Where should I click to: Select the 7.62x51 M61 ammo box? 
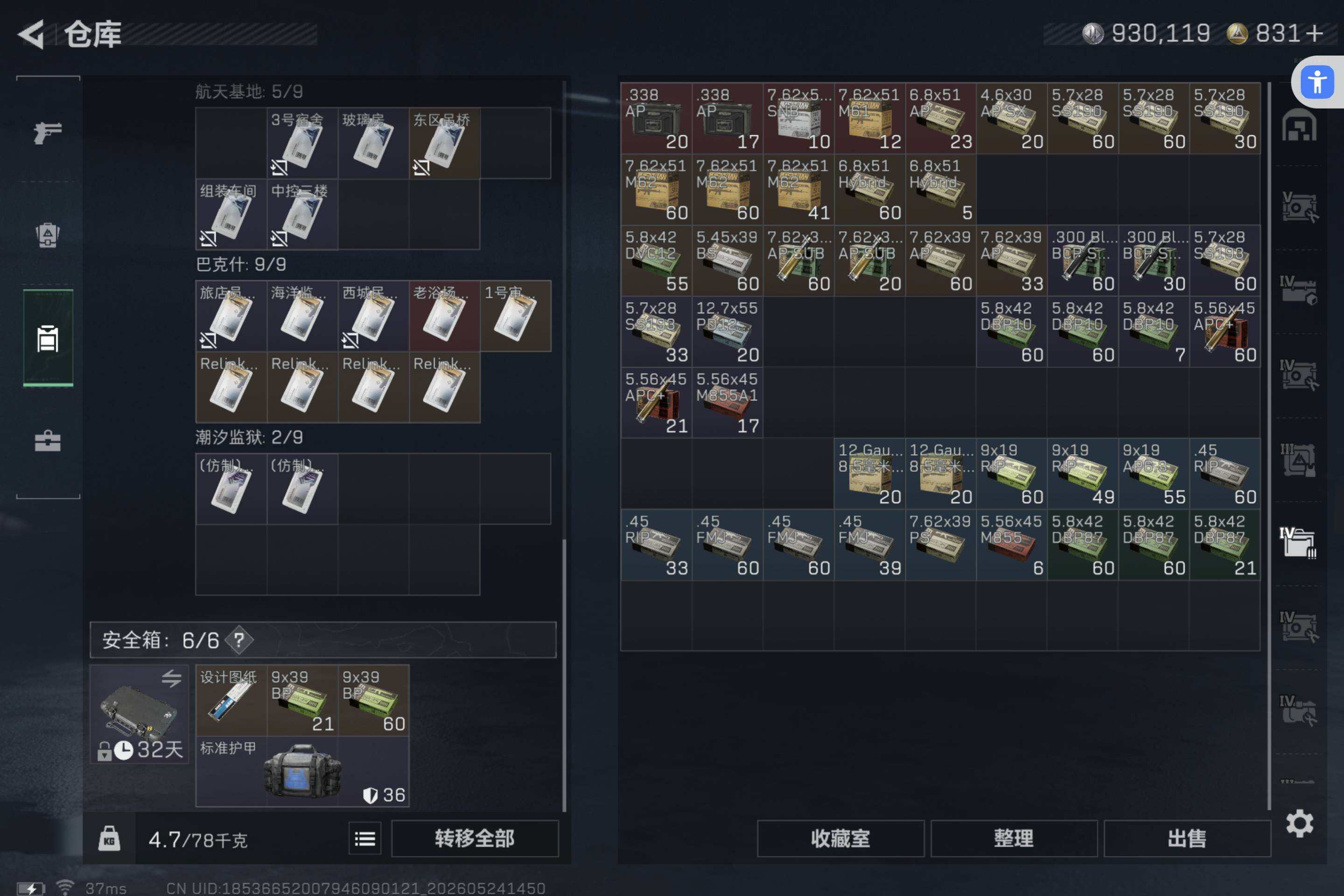[870, 118]
